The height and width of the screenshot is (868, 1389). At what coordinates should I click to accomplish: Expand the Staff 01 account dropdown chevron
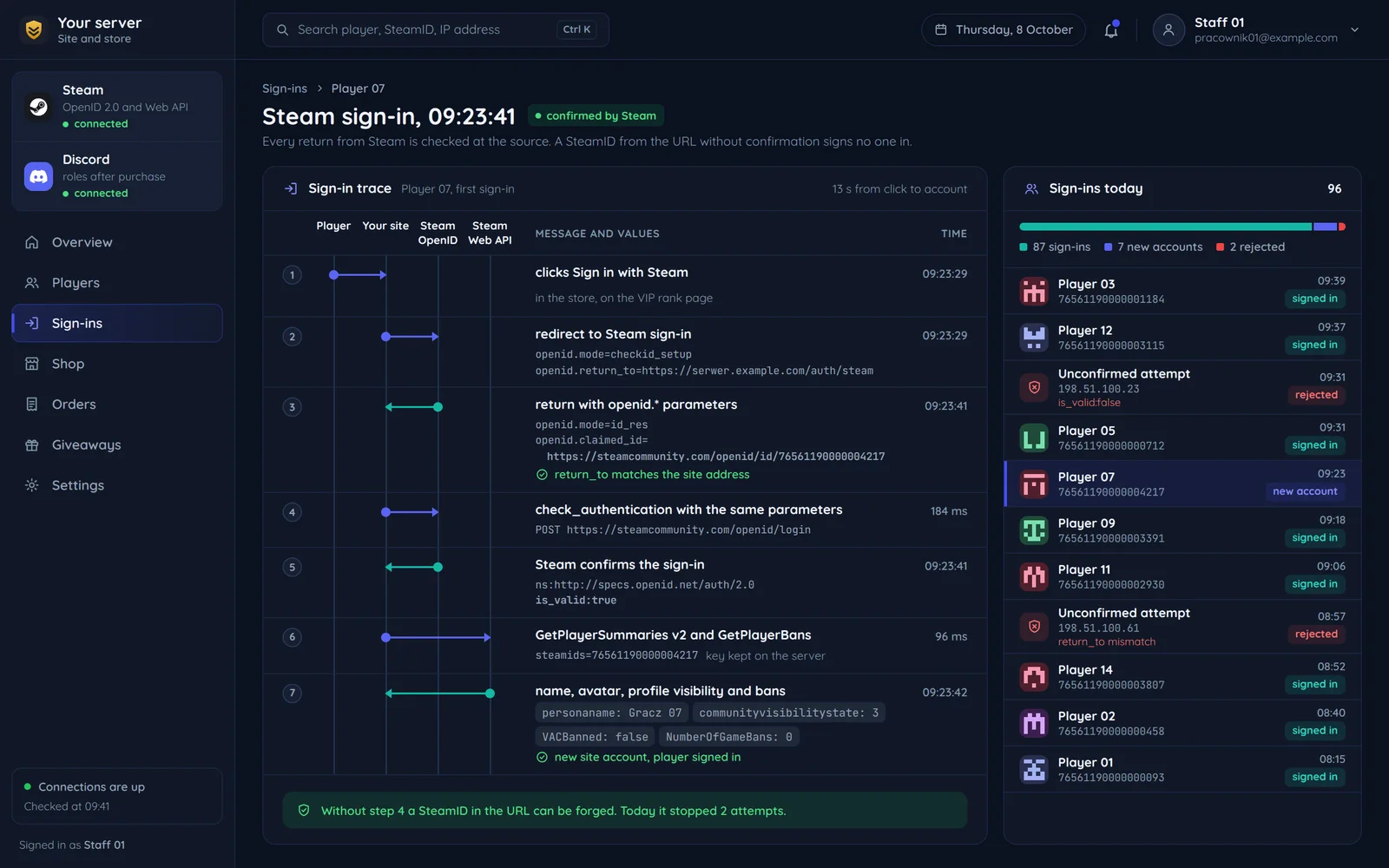pyautogui.click(x=1354, y=30)
